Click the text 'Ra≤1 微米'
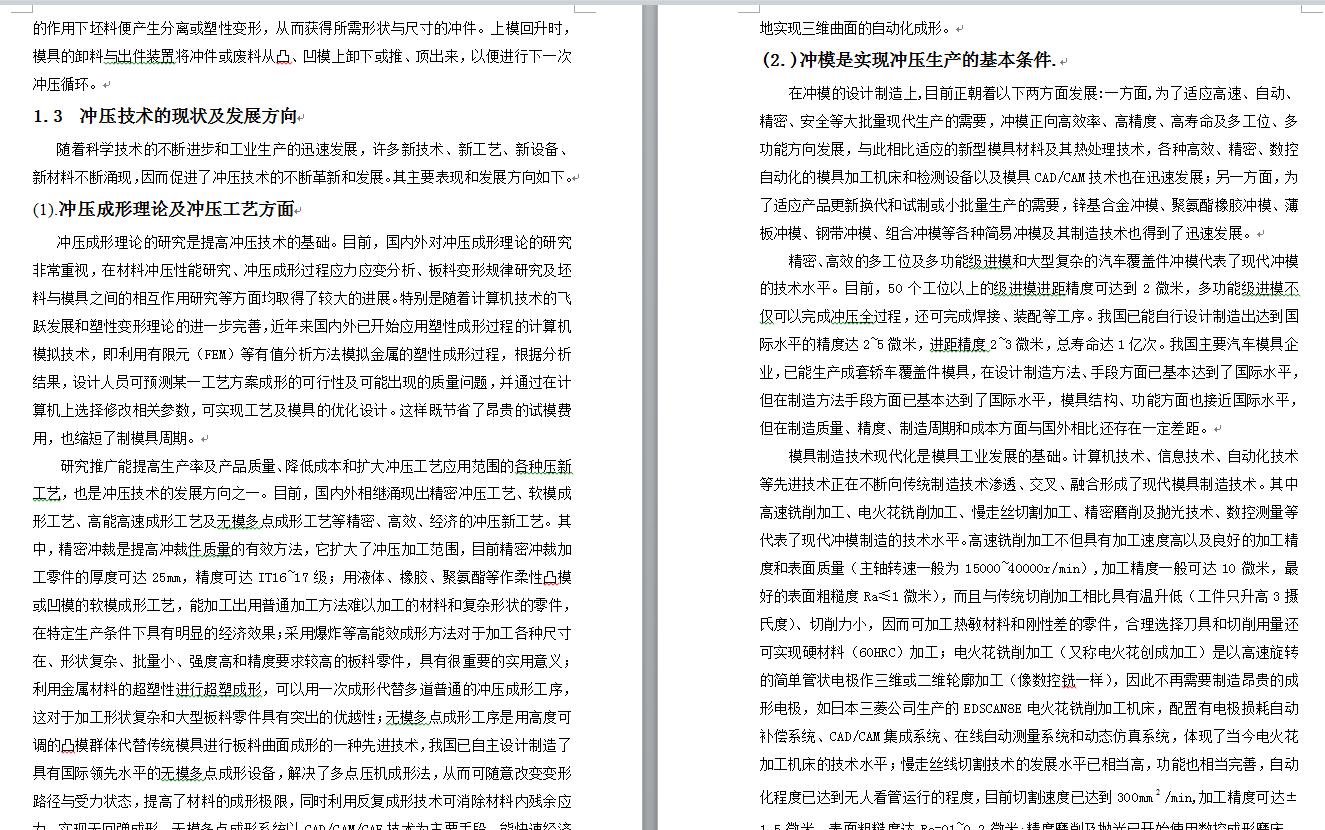 pyautogui.click(x=900, y=596)
